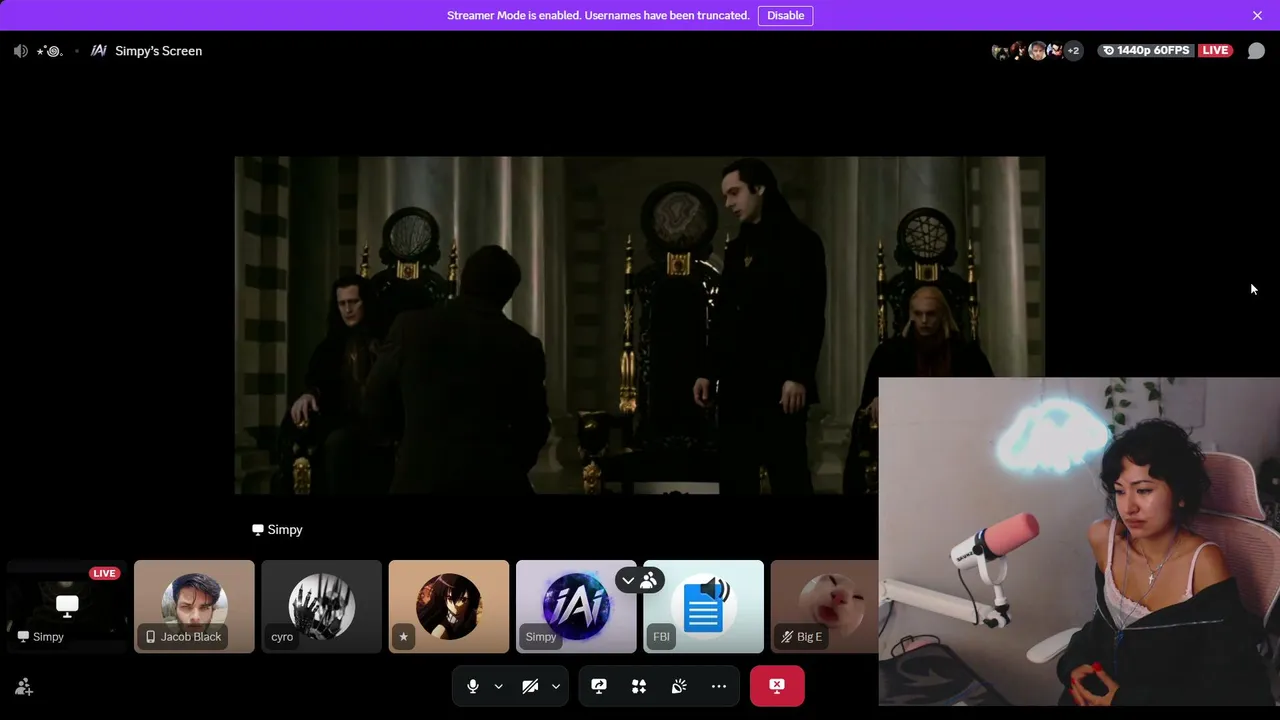Click the Simpy label under the stream
This screenshot has width=1280, height=720.
click(x=277, y=530)
